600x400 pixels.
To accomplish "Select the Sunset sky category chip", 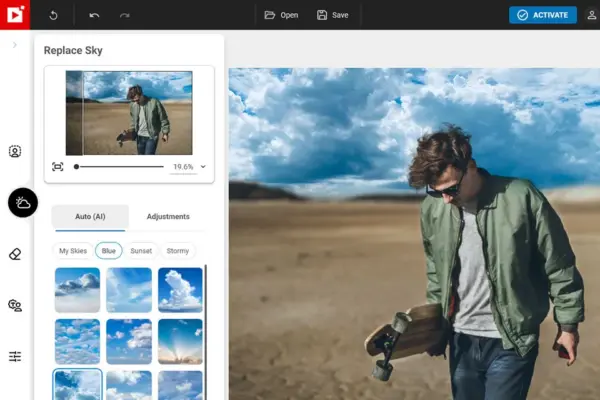I will [141, 251].
